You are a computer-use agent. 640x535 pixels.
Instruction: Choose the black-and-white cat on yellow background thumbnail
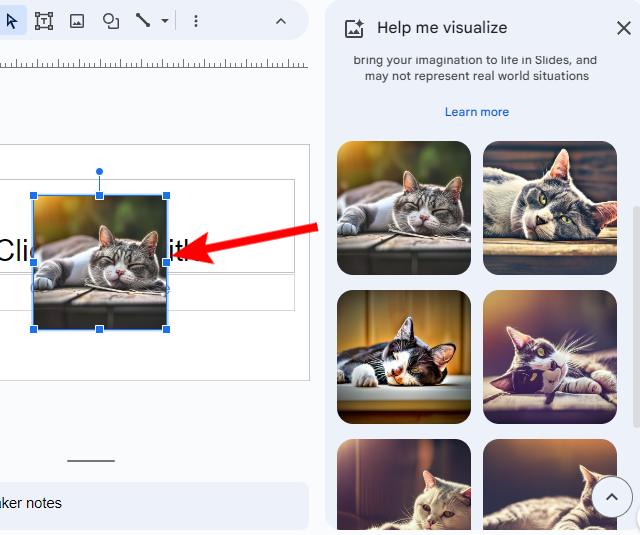[404, 357]
